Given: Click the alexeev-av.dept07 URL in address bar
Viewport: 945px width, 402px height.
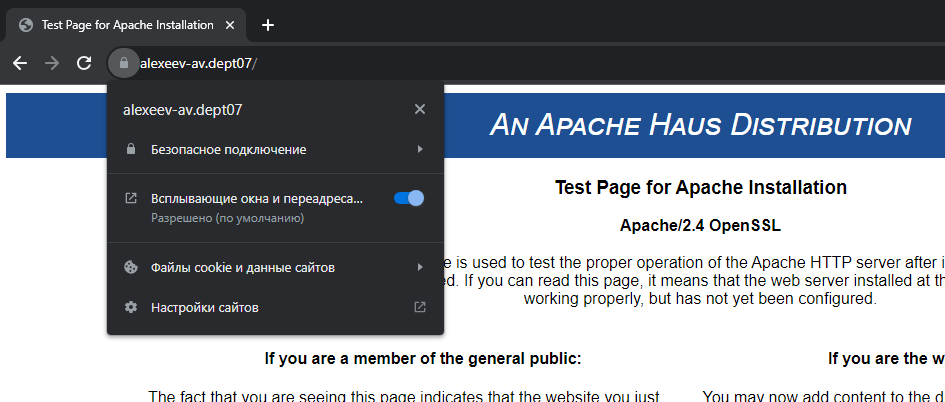Looking at the screenshot, I should 198,63.
